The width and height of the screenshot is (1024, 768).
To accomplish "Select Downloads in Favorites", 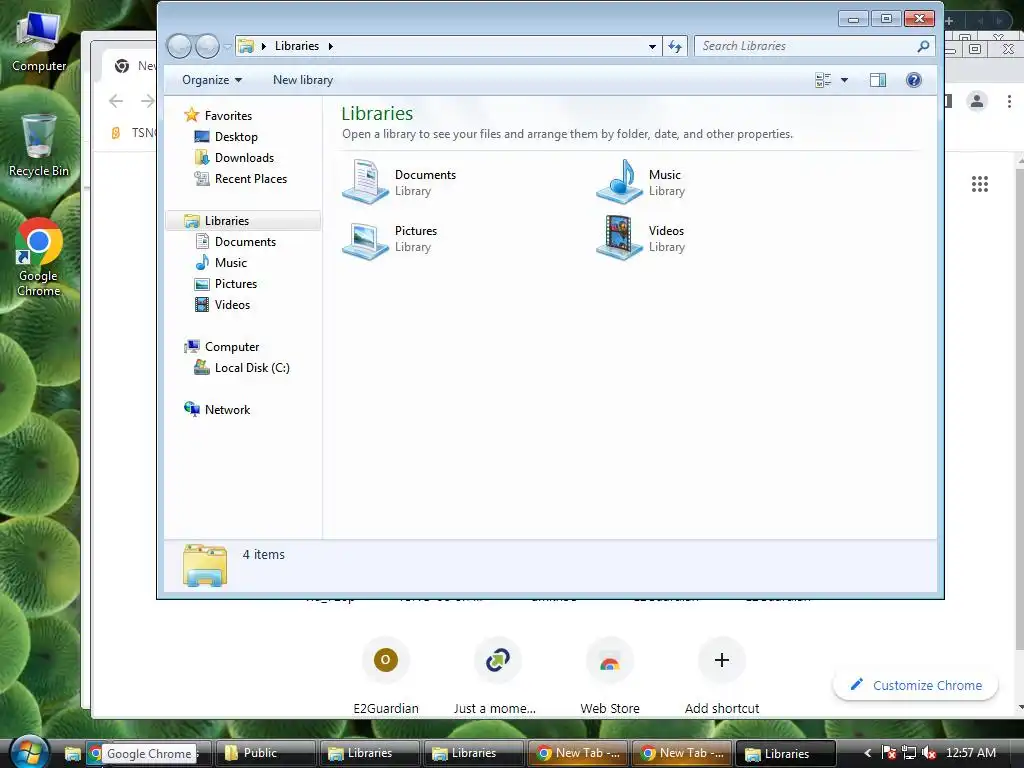I will (244, 157).
